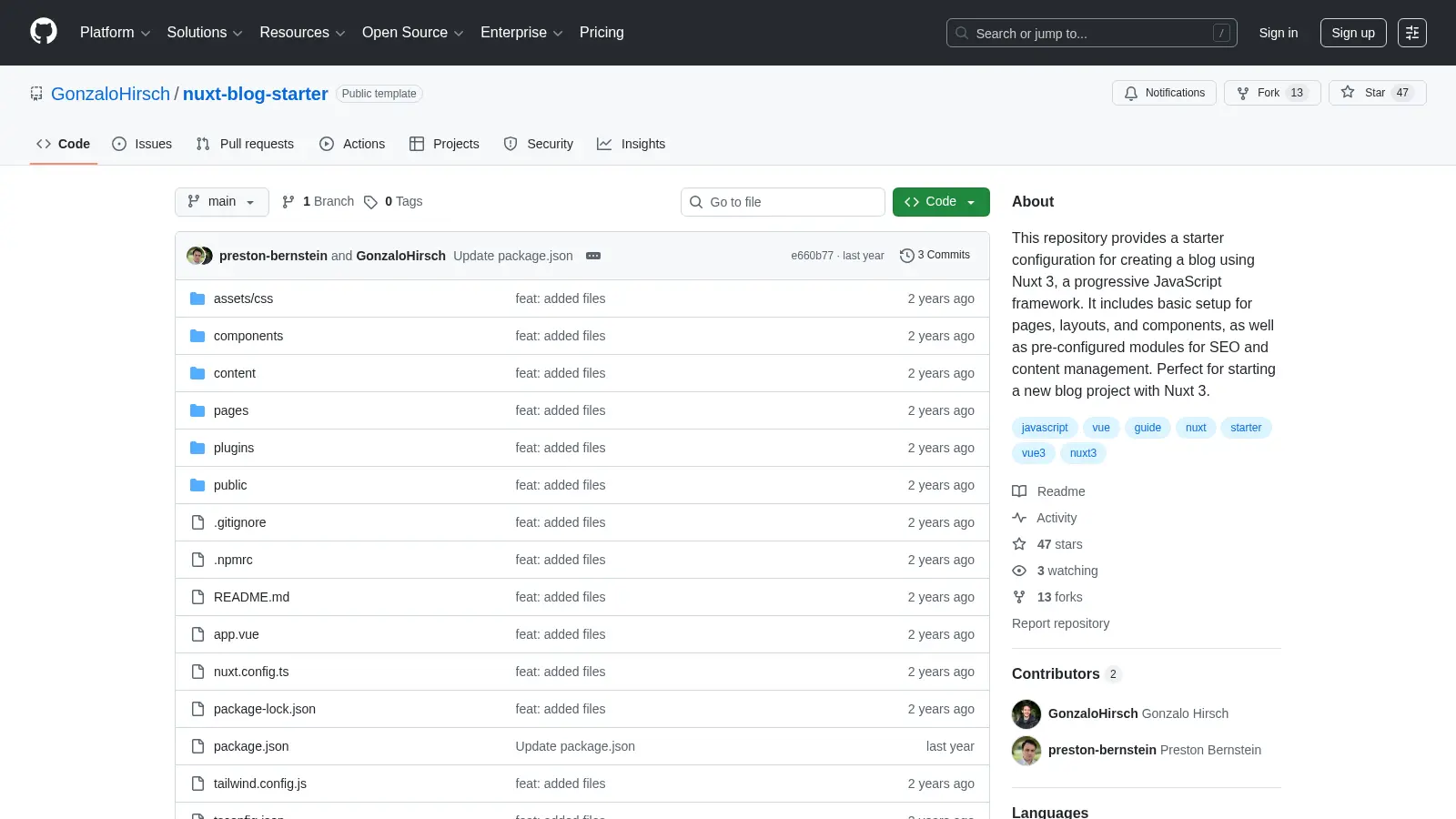Image resolution: width=1456 pixels, height=819 pixels.
Task: Click Update package.json commit message in header
Action: (x=513, y=256)
